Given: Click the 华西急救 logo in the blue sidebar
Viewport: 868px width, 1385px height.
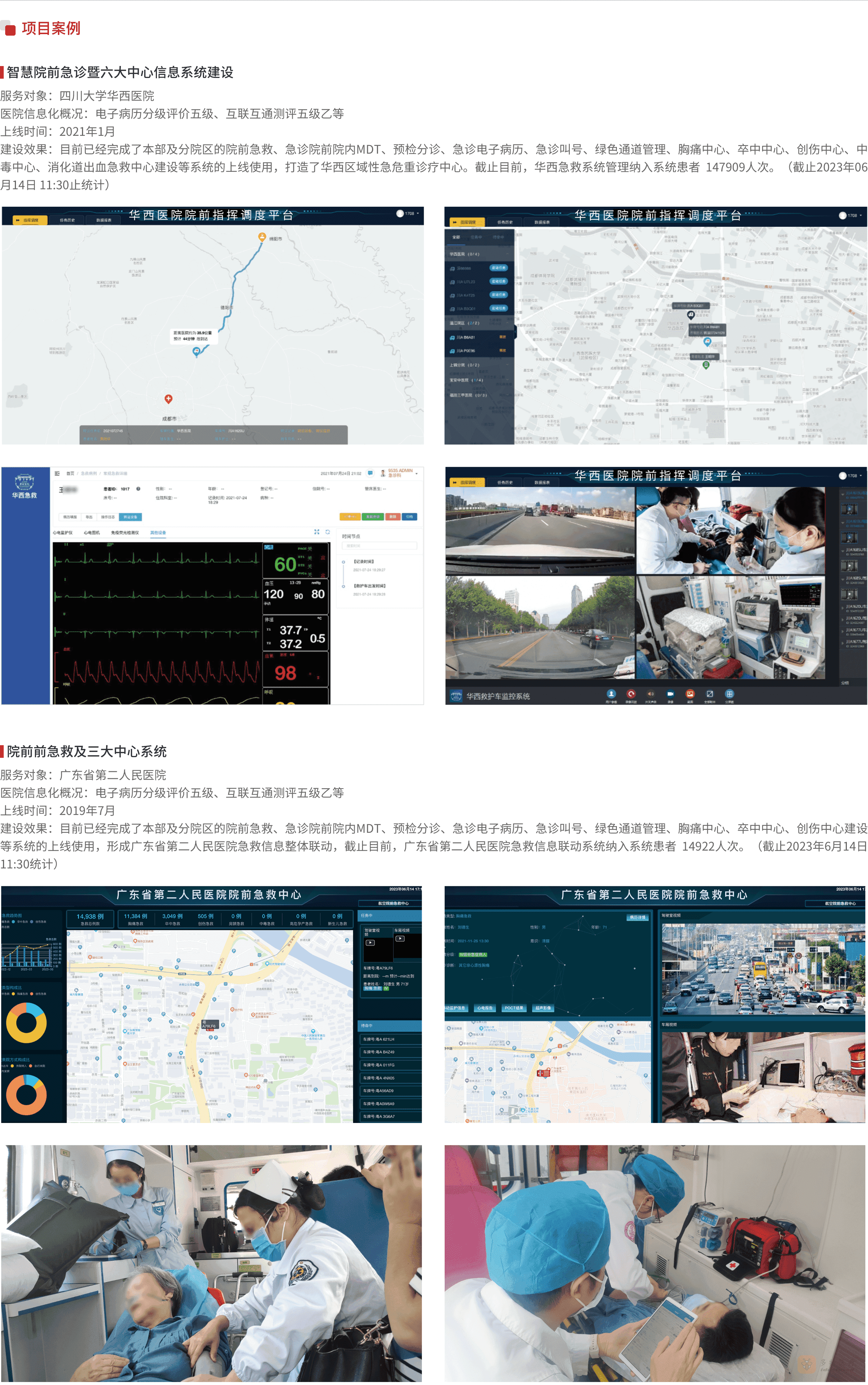Looking at the screenshot, I should pyautogui.click(x=24, y=487).
